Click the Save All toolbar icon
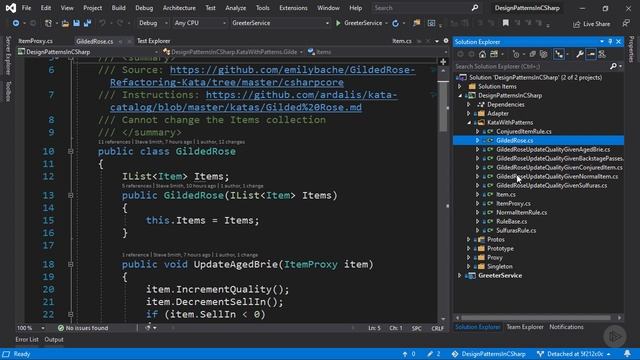 pyautogui.click(x=87, y=23)
